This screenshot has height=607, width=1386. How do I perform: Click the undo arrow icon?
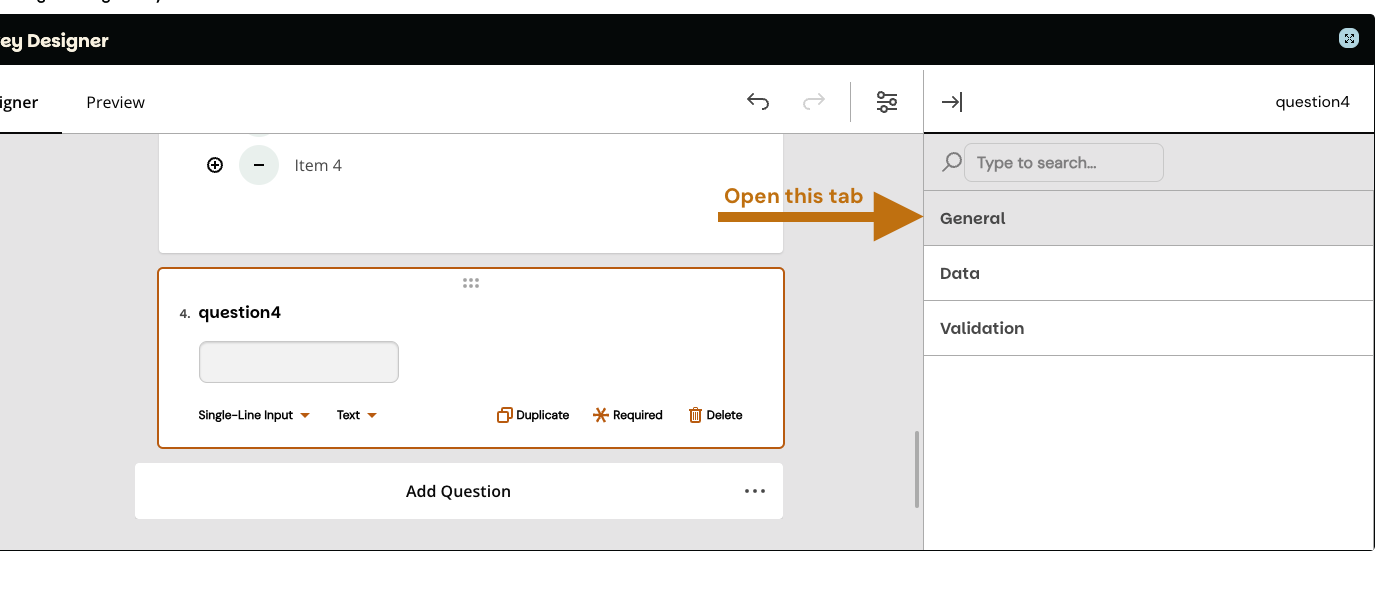coord(758,101)
